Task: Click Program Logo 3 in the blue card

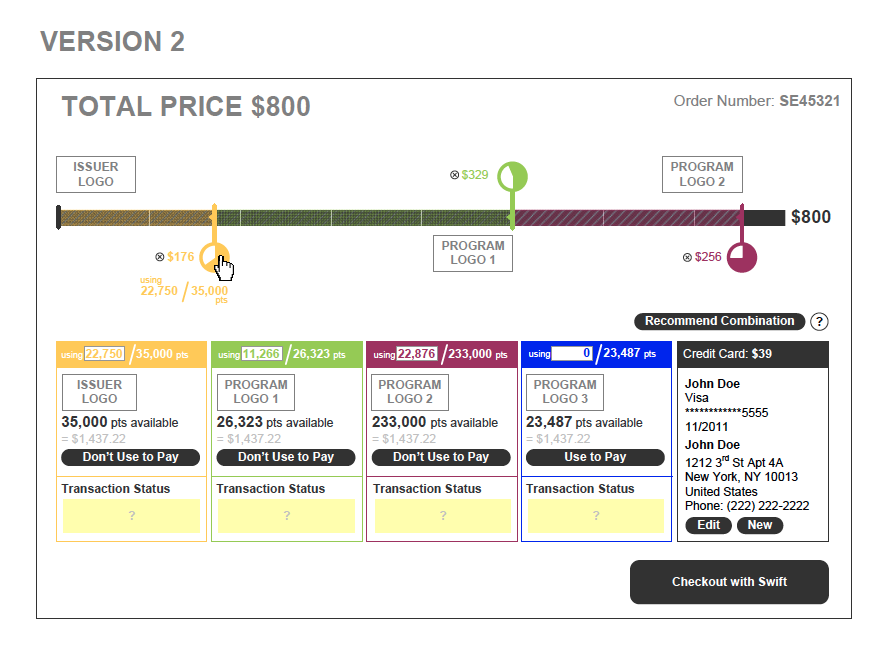Action: coord(565,392)
